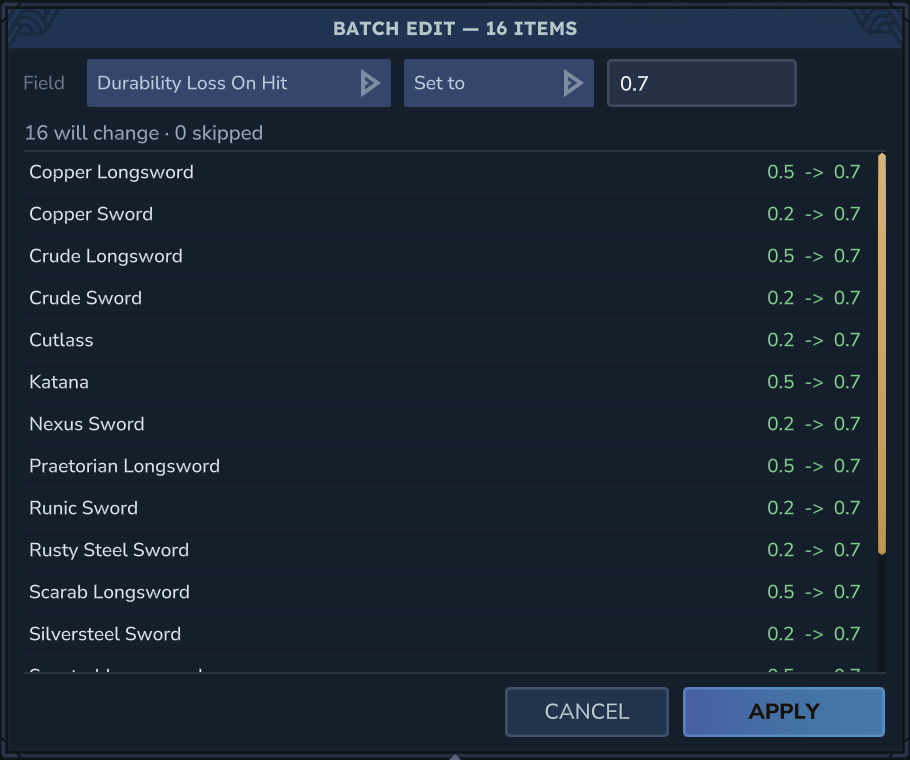Choose the Cutlass item in the list
The height and width of the screenshot is (760, 910).
[x=447, y=340]
